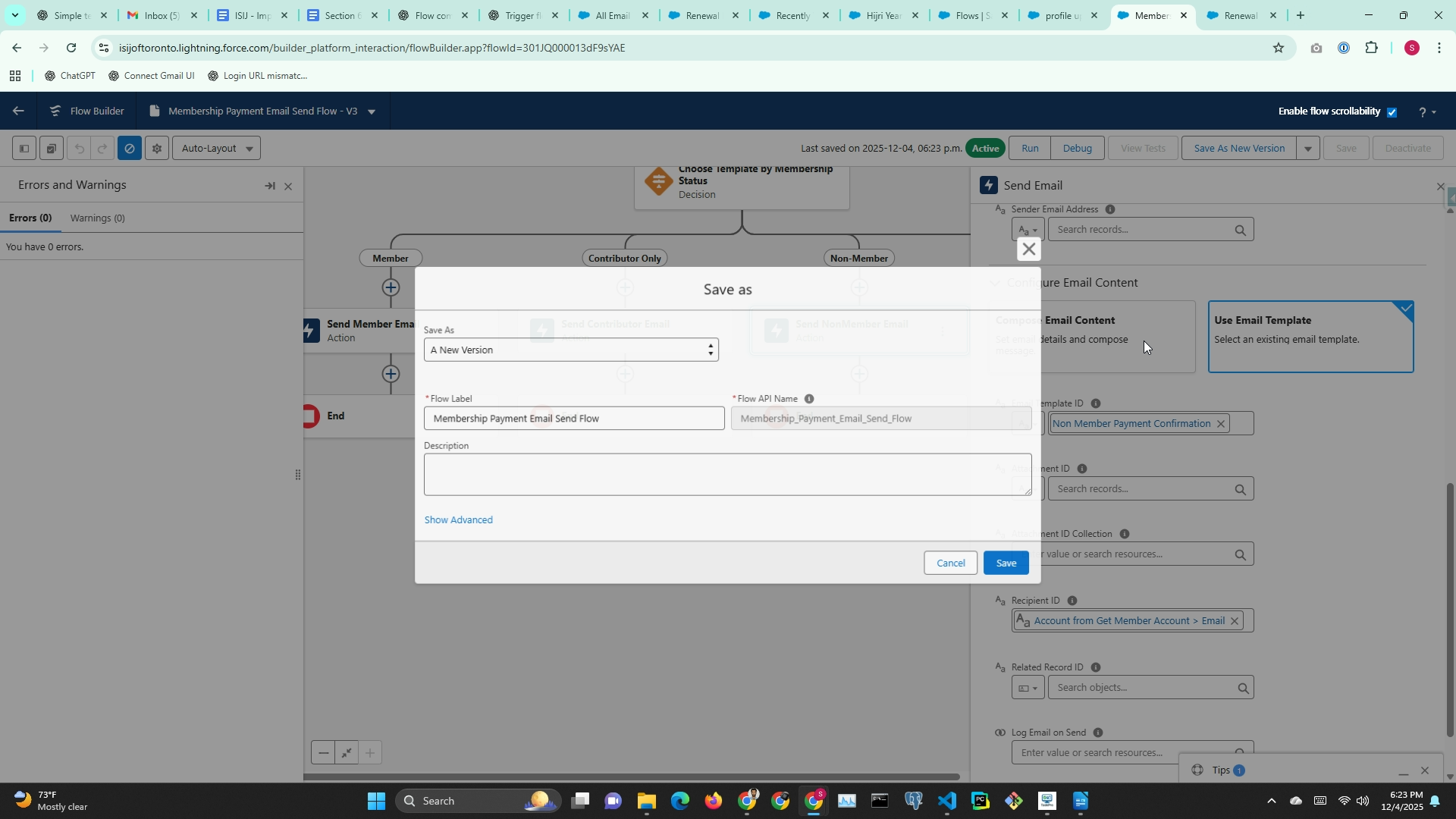
Task: Open File Explorer from the taskbar
Action: coord(646,801)
